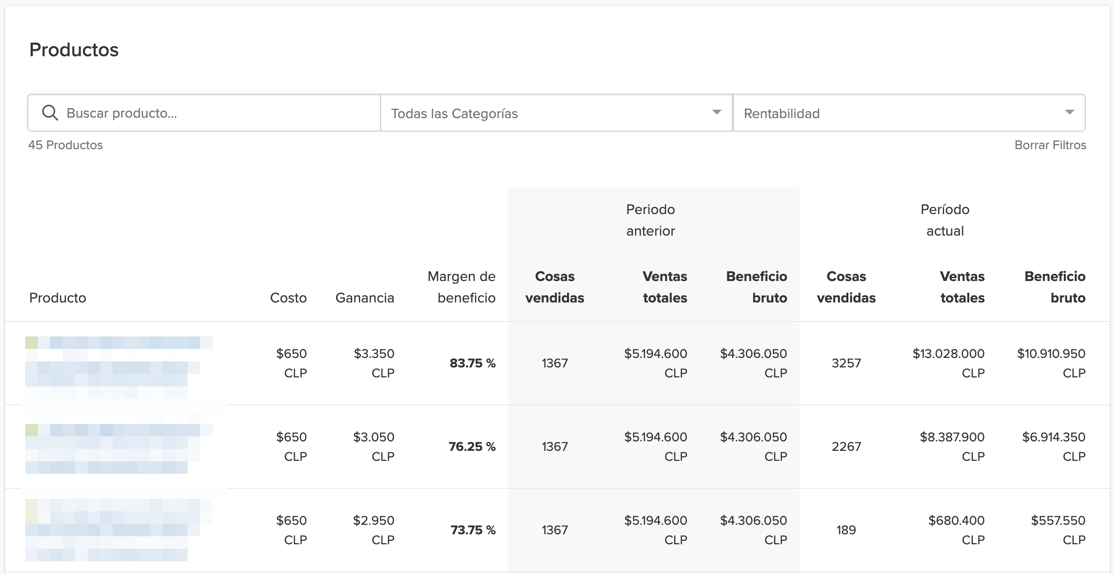Click the $6.914.350 CLP beneficio value
1114x574 pixels.
(1054, 447)
